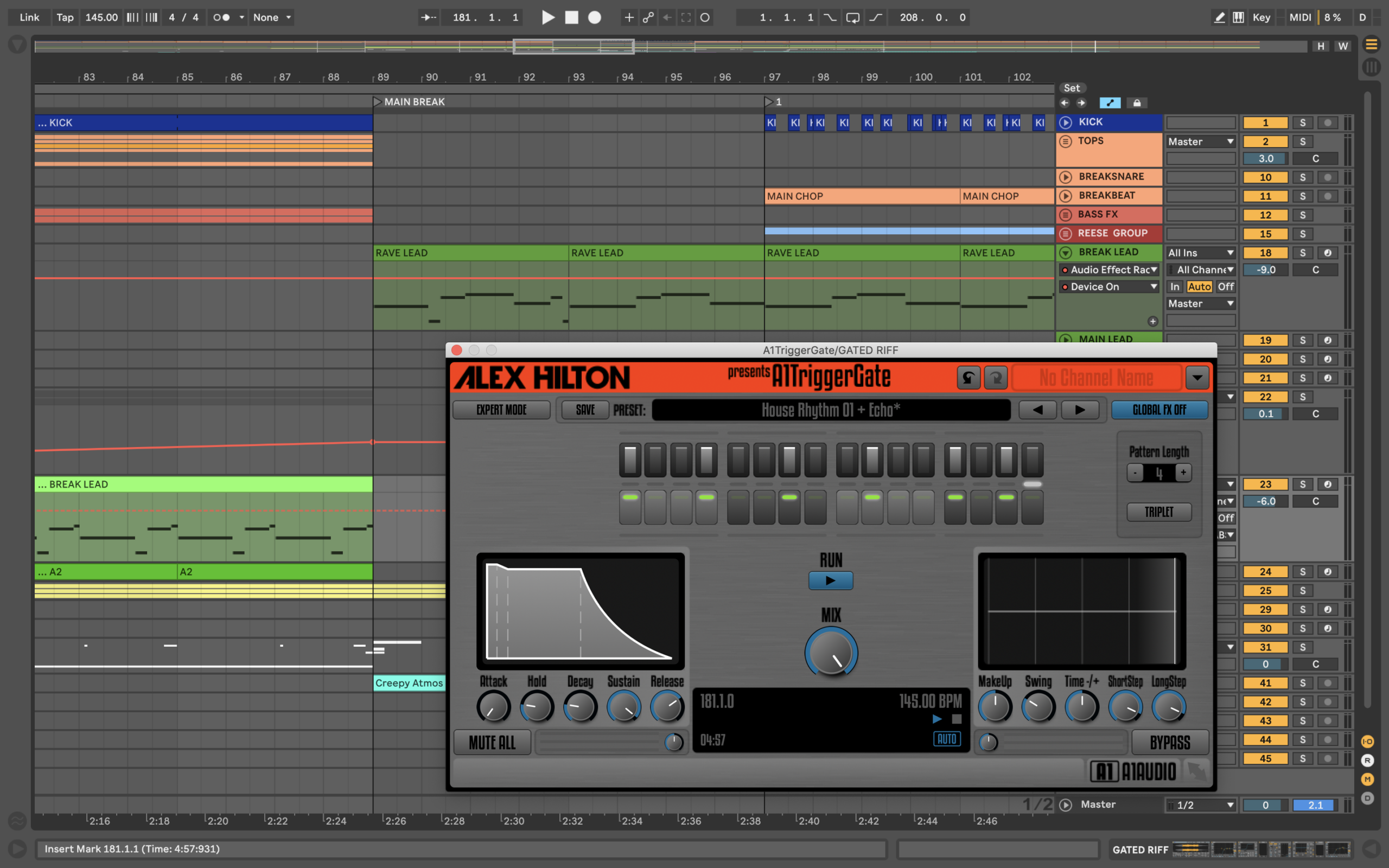
Task: Open the quantization None dropdown
Action: tap(272, 17)
